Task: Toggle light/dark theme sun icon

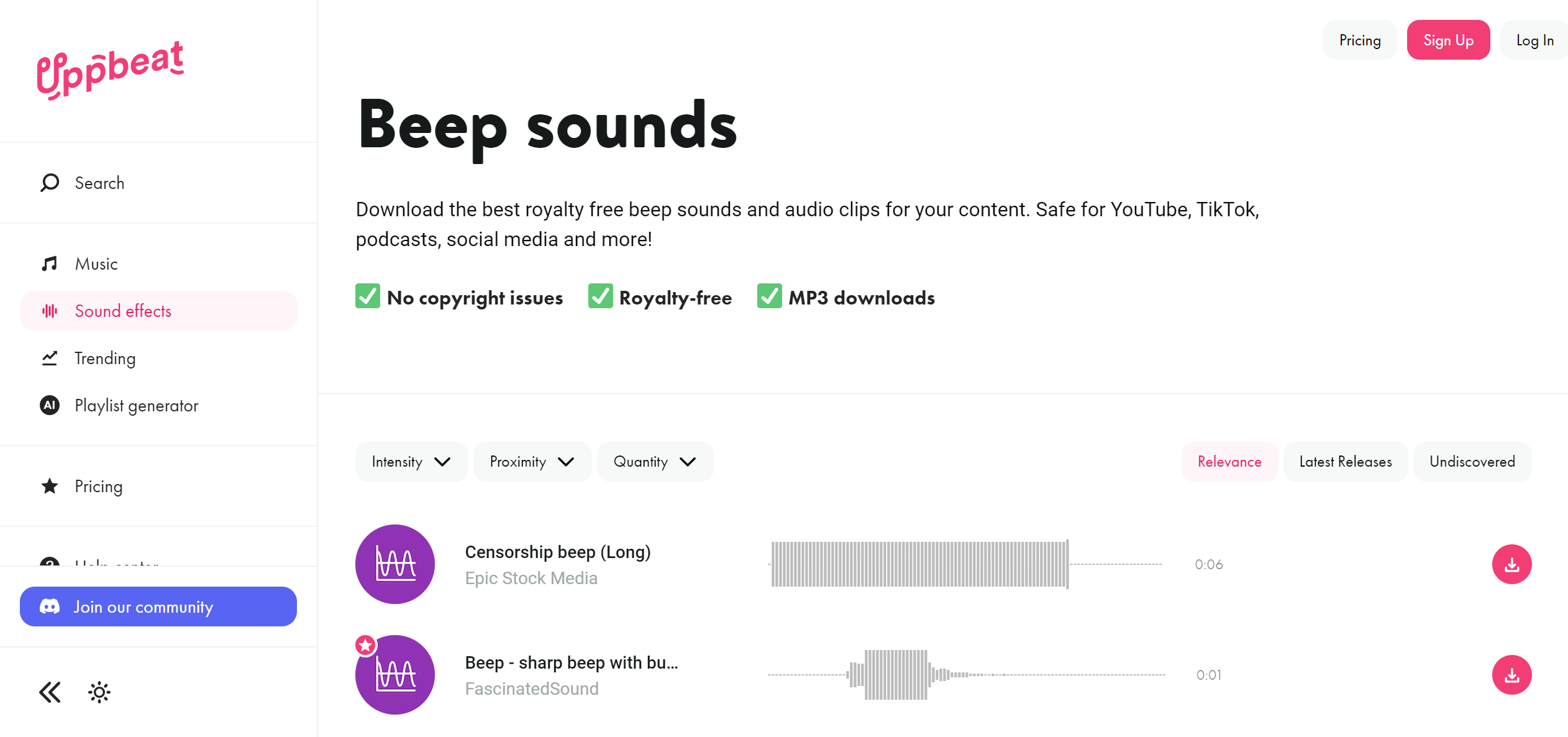Action: pos(99,692)
